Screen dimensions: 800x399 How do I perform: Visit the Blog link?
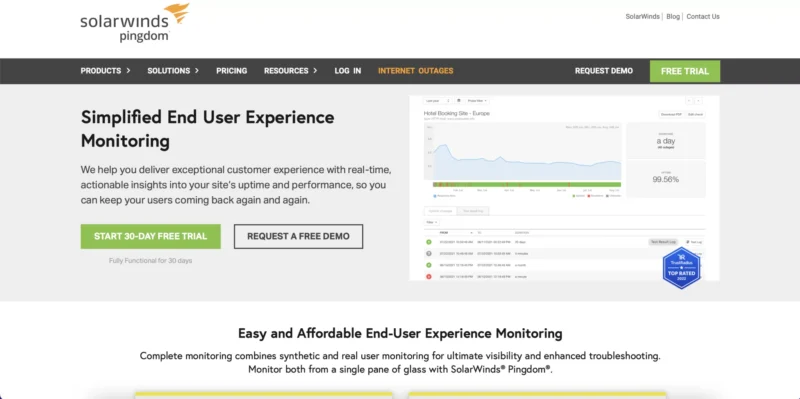pos(673,16)
